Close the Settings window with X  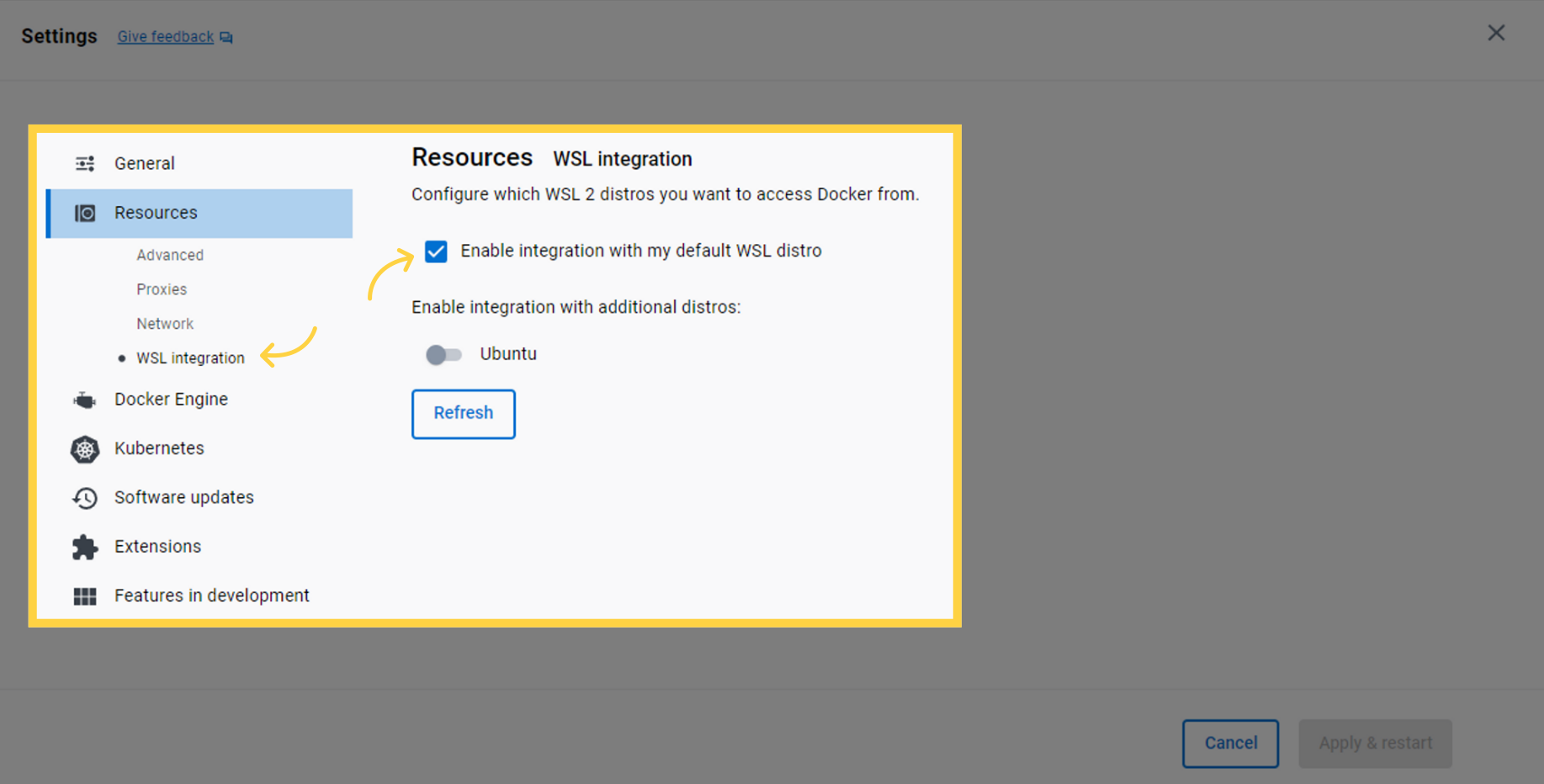point(1496,33)
